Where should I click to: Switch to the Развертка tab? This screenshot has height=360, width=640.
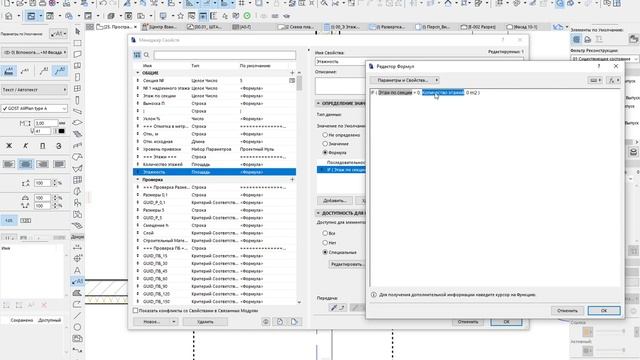(387, 27)
